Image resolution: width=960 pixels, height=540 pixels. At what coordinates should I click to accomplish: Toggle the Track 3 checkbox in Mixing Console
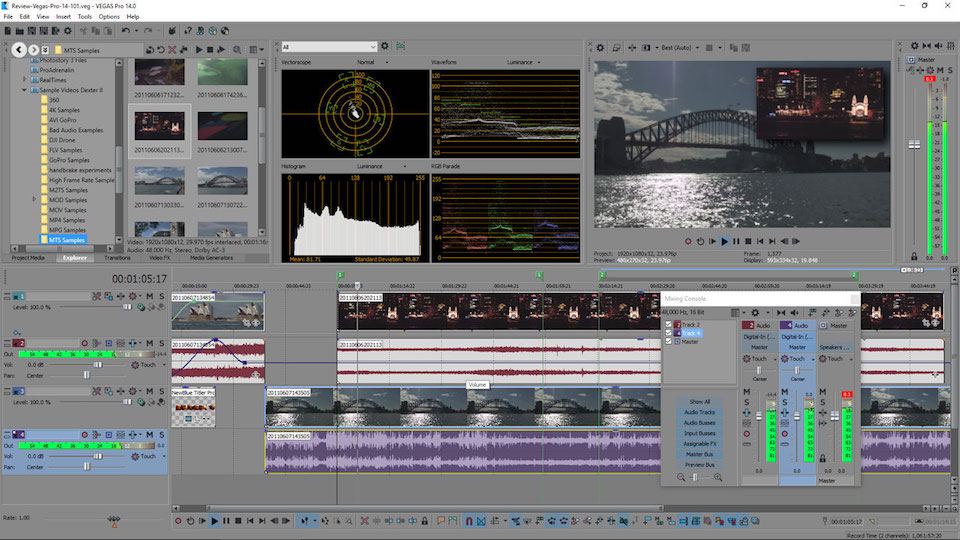coord(669,324)
